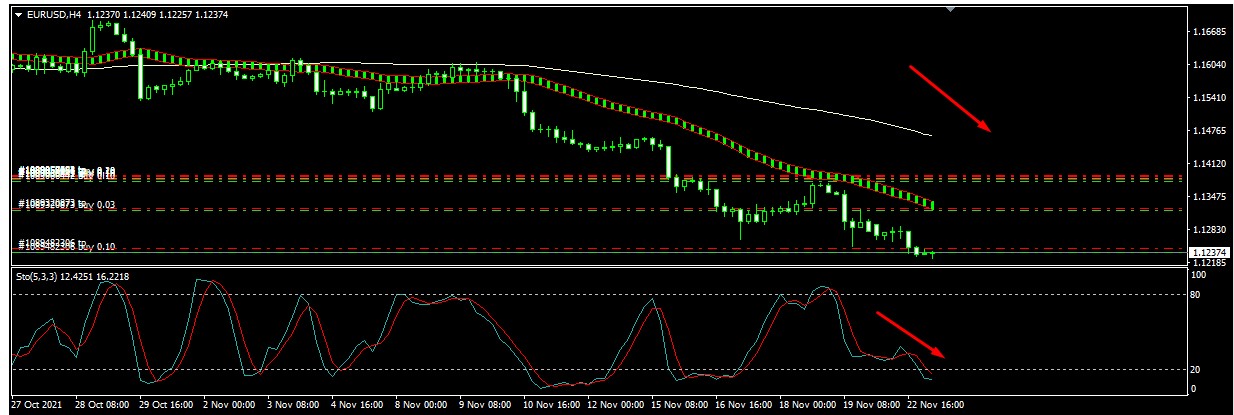This screenshot has height=415, width=1234.
Task: Click the EURUSD,H4 symbol title text
Action: point(54,14)
